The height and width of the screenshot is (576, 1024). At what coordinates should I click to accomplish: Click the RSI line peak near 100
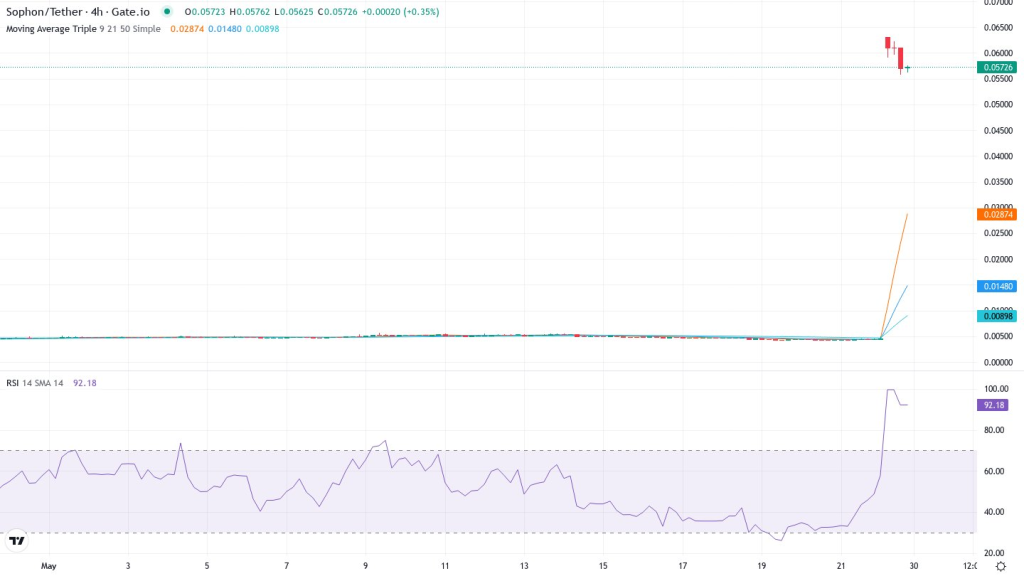890,390
